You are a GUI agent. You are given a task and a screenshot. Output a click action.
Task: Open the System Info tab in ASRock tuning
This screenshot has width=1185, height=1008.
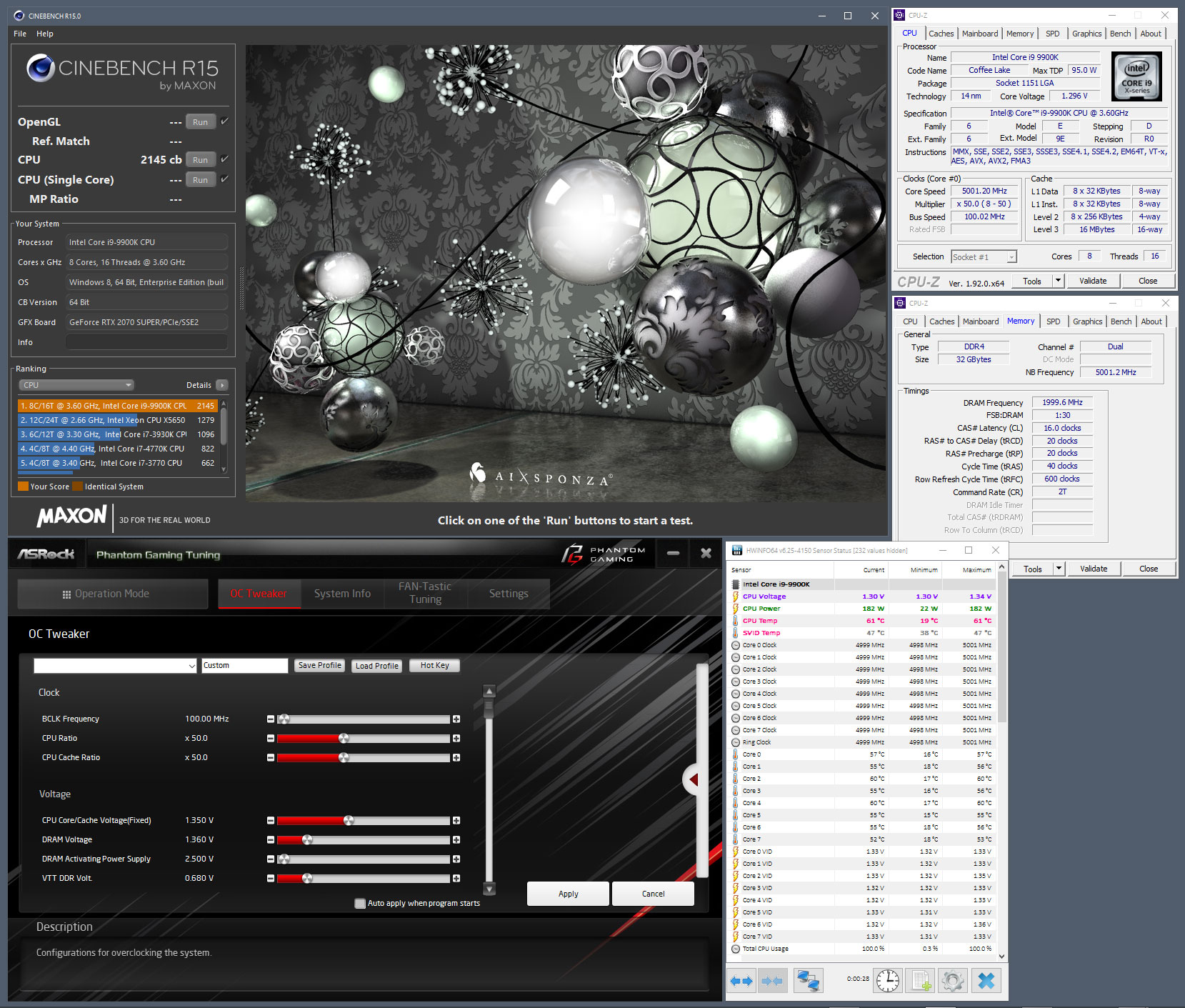pos(342,594)
